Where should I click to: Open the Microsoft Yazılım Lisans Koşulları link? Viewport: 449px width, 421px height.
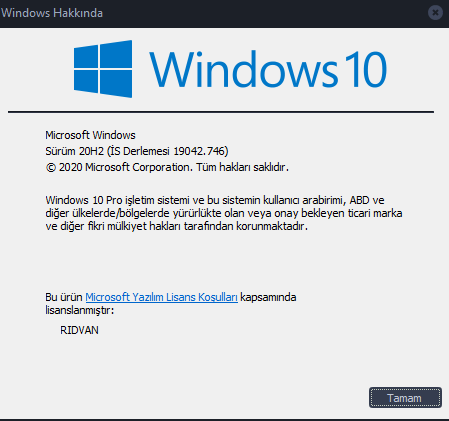[x=161, y=297]
